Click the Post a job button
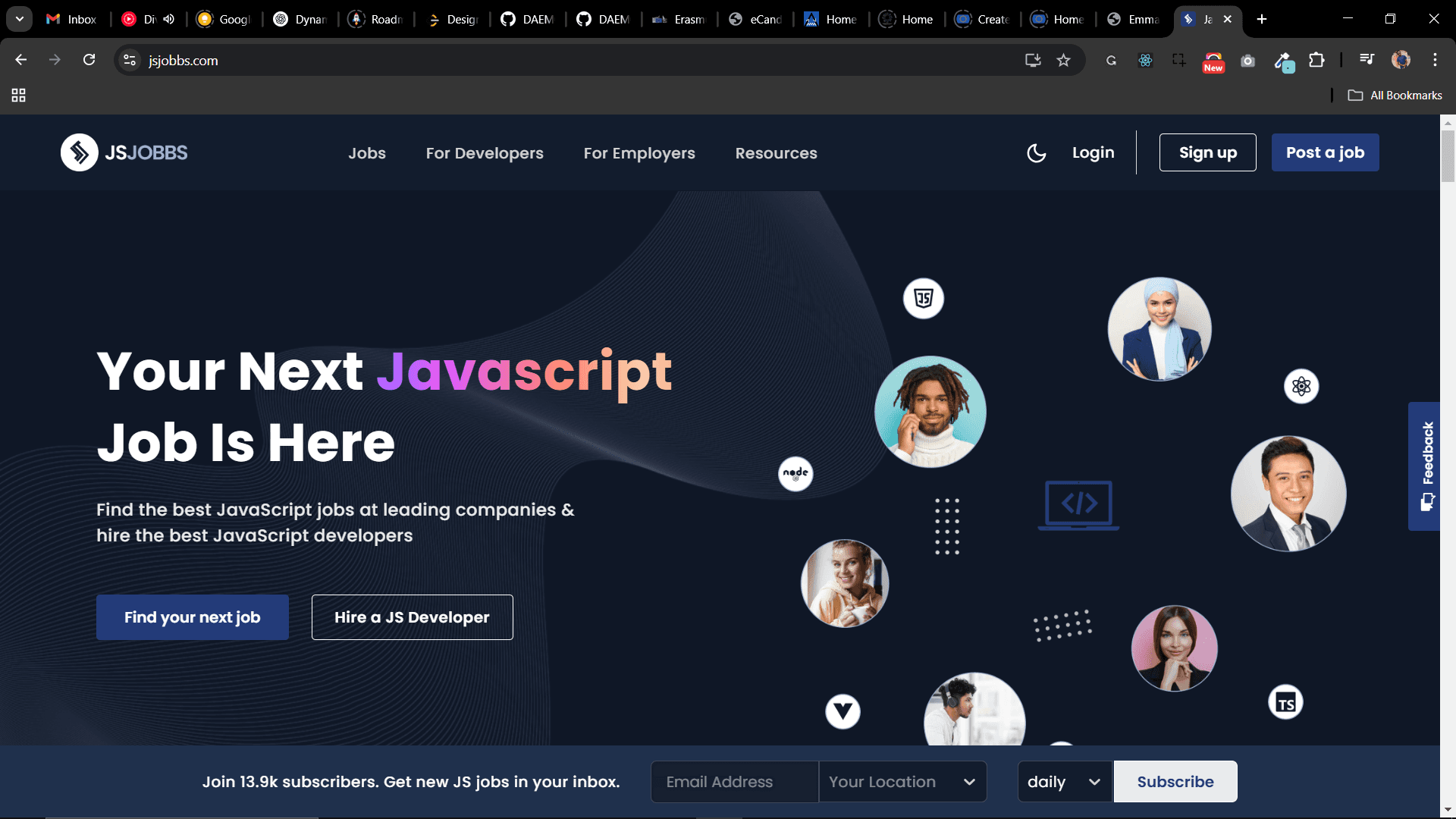1456x819 pixels. click(1325, 152)
